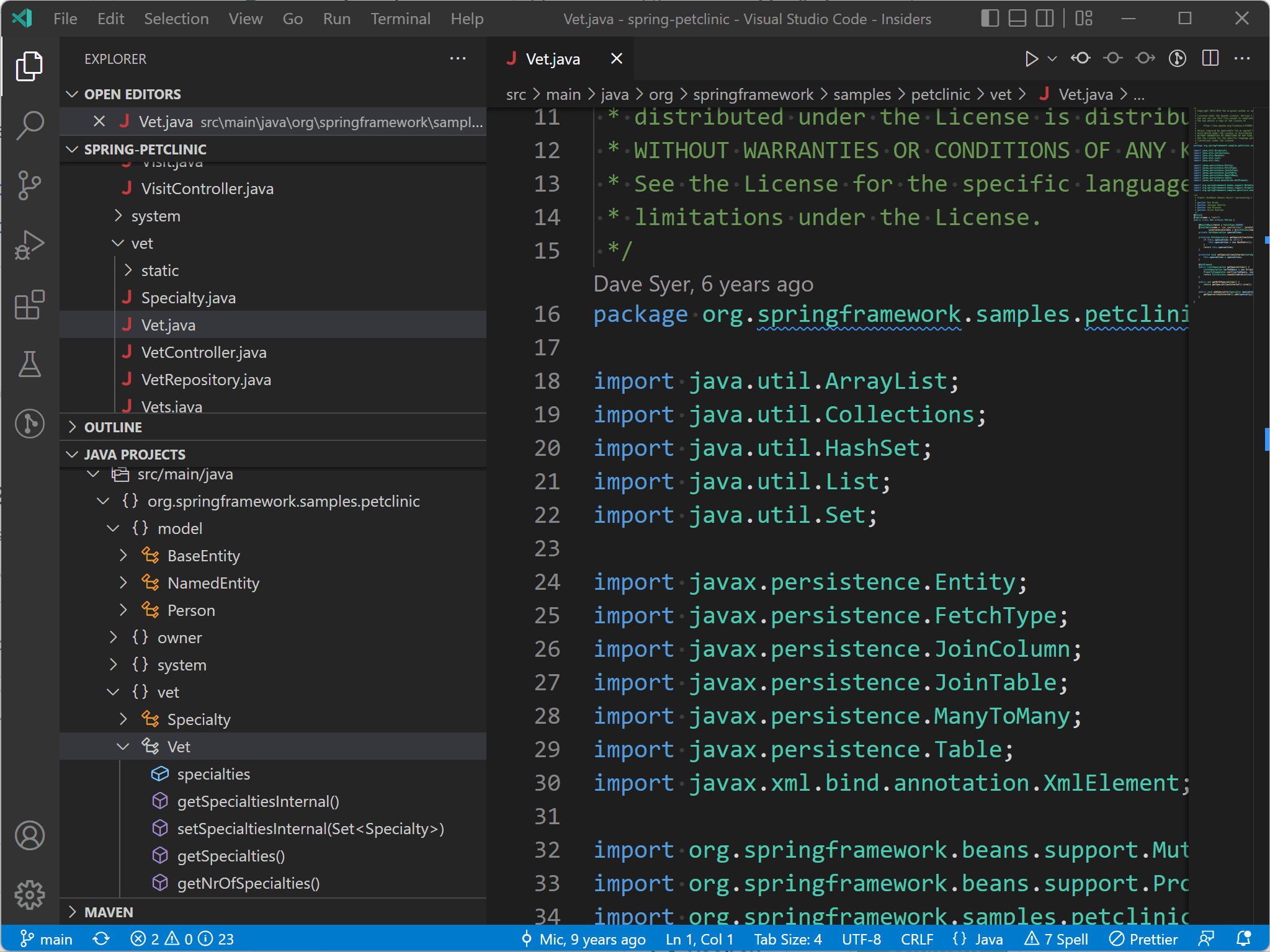Click the petclinic breadcrumb item
The image size is (1270, 952).
click(940, 94)
